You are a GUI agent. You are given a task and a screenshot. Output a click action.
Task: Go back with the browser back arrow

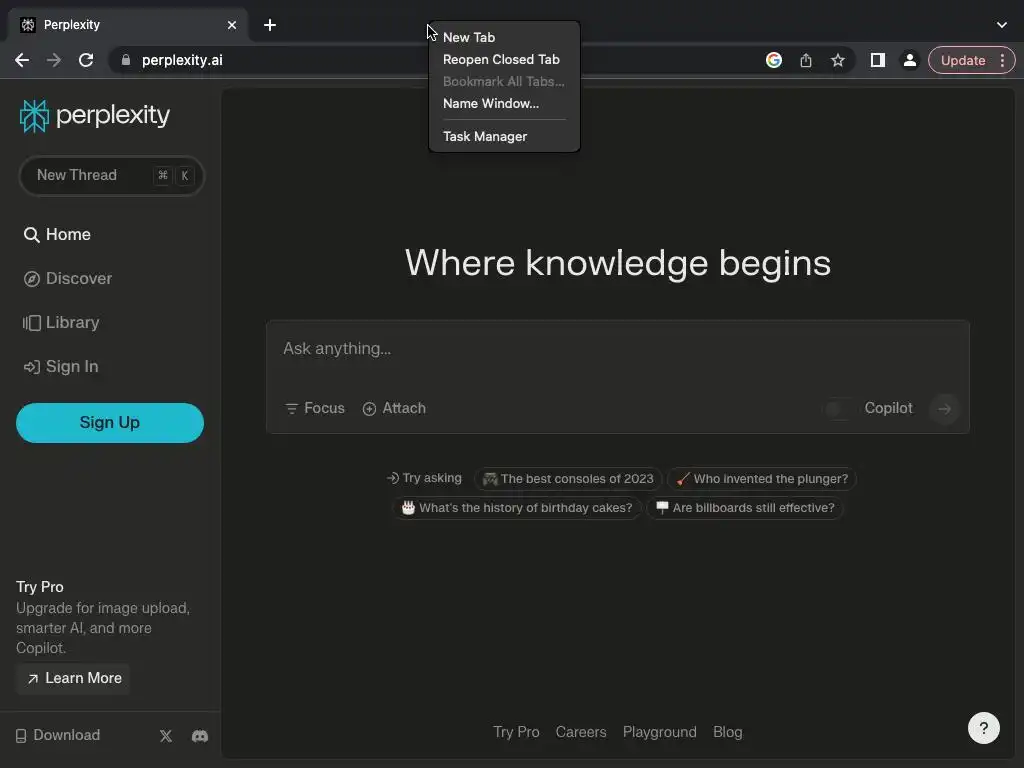[22, 60]
